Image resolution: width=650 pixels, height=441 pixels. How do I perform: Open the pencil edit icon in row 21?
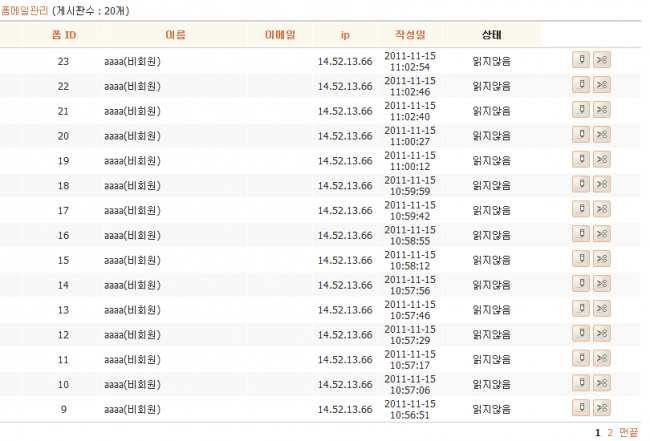(x=581, y=109)
